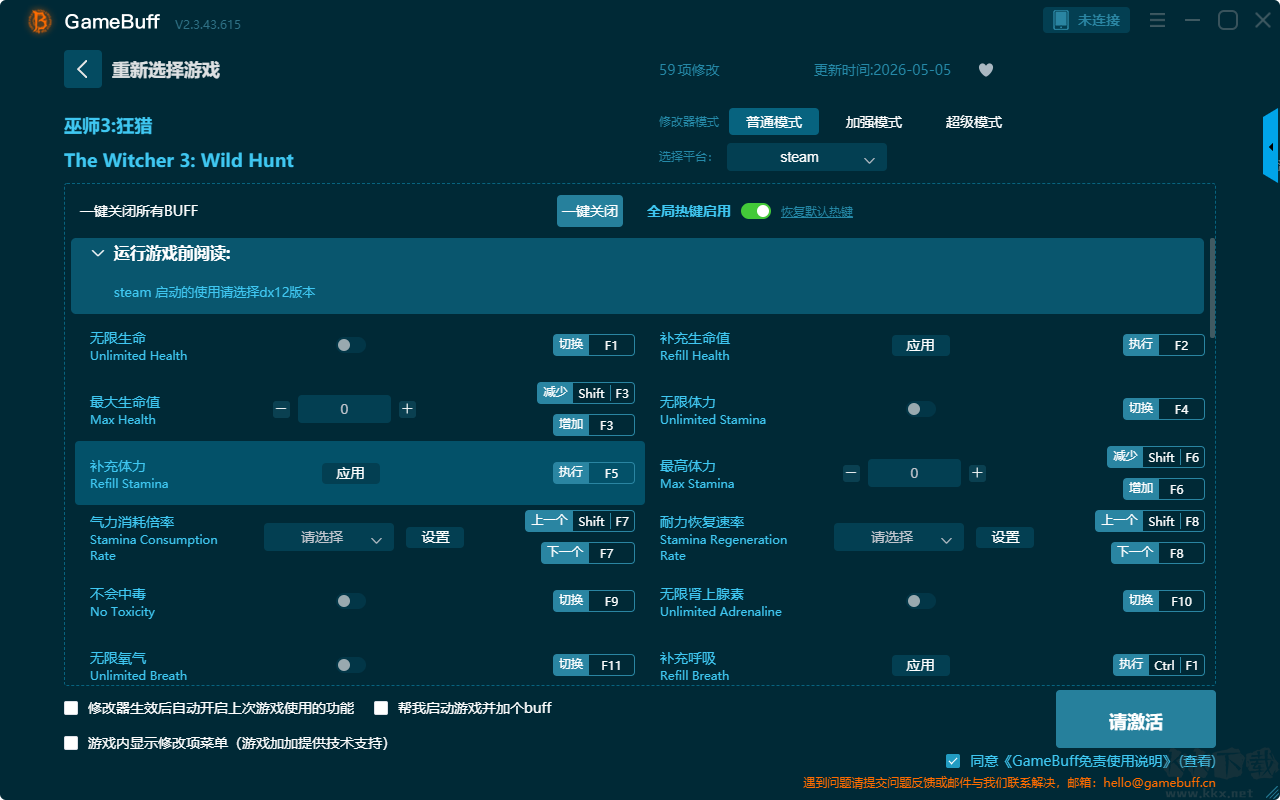Disable the global hotkey toggle
This screenshot has height=800, width=1280.
pyautogui.click(x=756, y=211)
